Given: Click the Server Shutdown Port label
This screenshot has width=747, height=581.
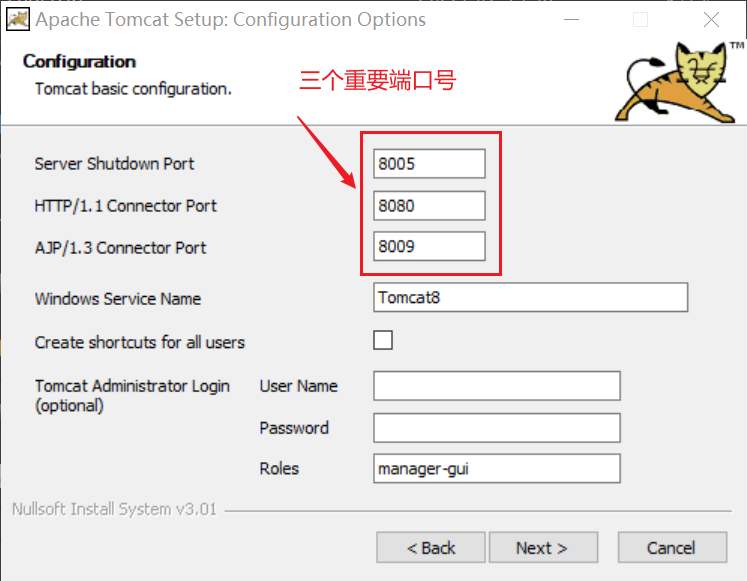Looking at the screenshot, I should click(x=114, y=164).
